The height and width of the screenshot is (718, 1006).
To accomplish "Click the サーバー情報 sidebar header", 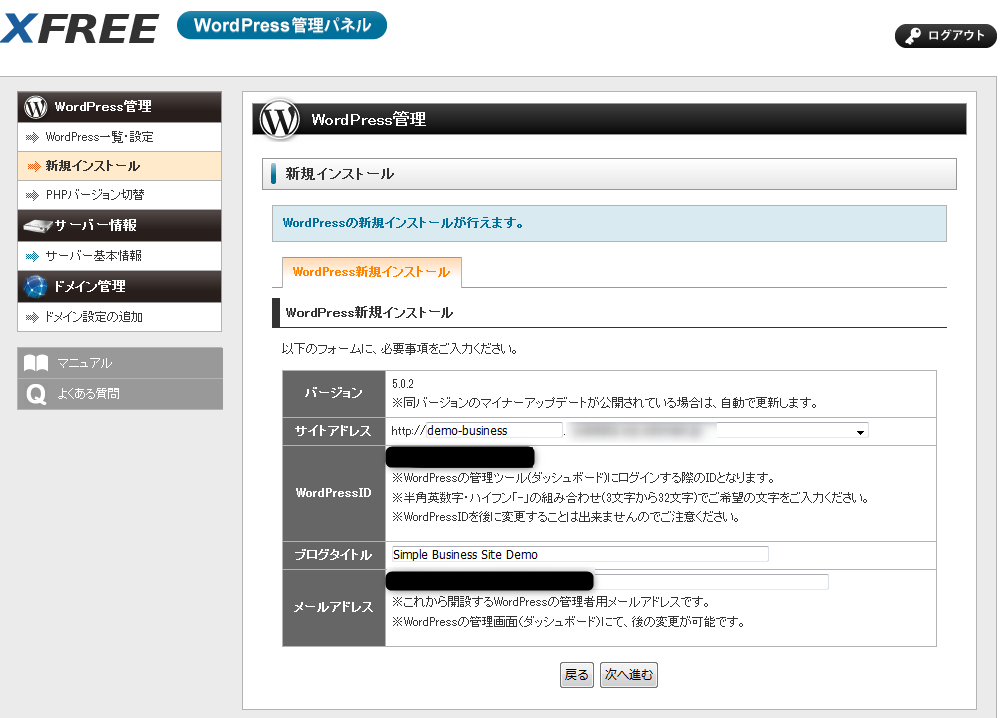I will (119, 225).
